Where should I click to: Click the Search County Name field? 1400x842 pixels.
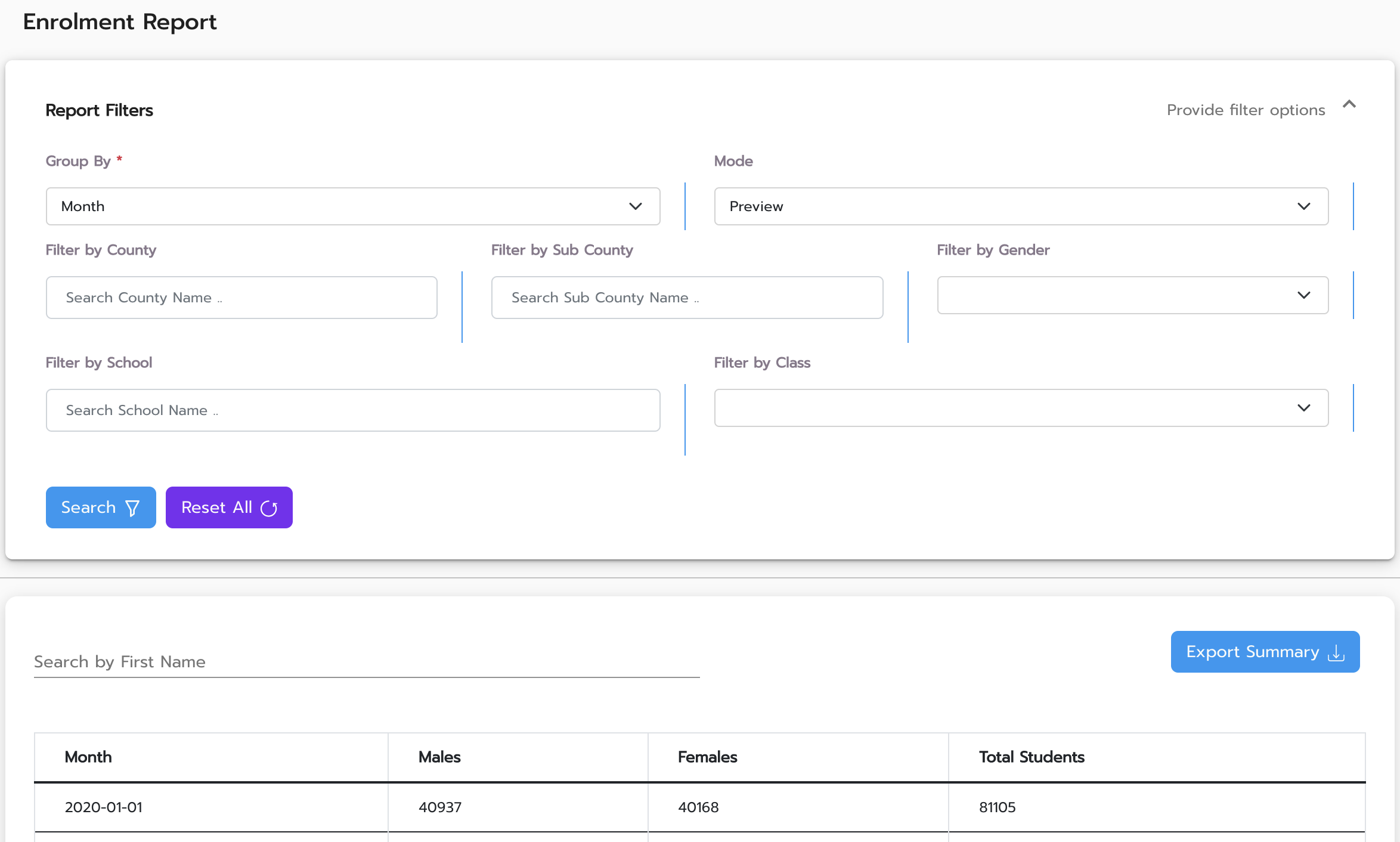(x=241, y=298)
